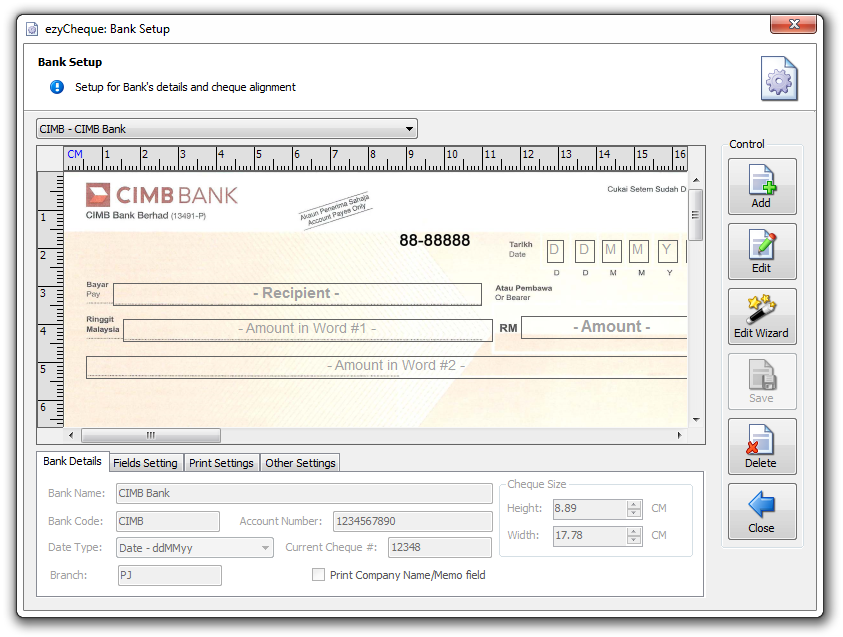Increase cheque Height value

634,504
